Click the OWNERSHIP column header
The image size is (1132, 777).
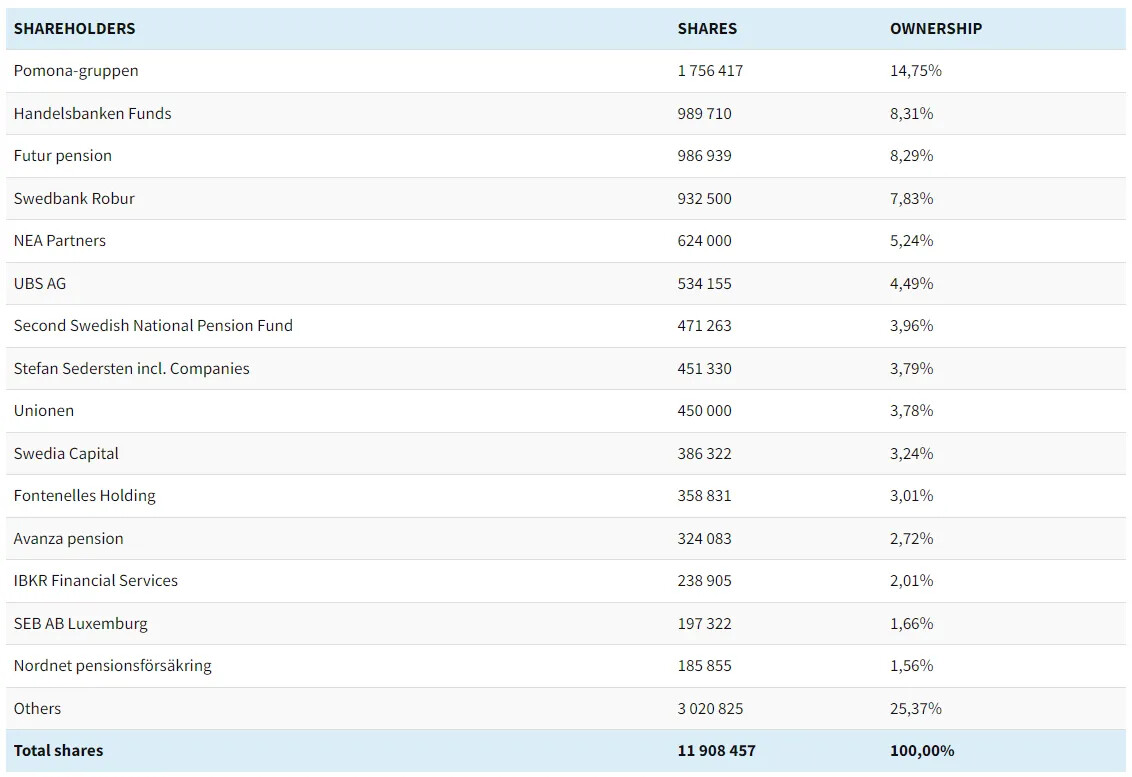(935, 29)
